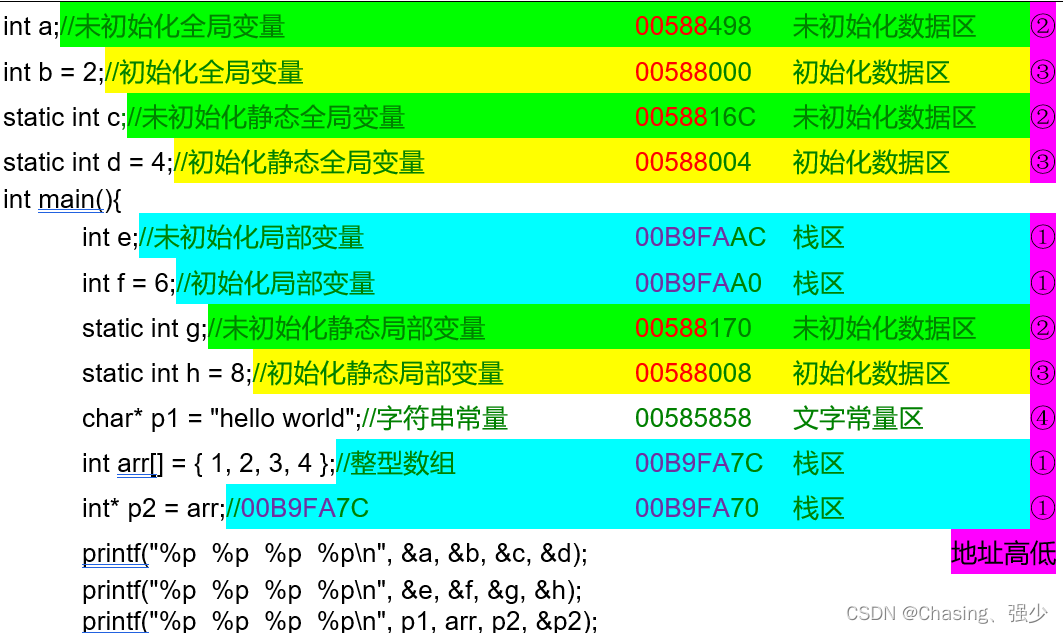Viewport: 1063px width, 633px height.
Task: Click address 00588498 on the int a line
Action: click(x=694, y=27)
